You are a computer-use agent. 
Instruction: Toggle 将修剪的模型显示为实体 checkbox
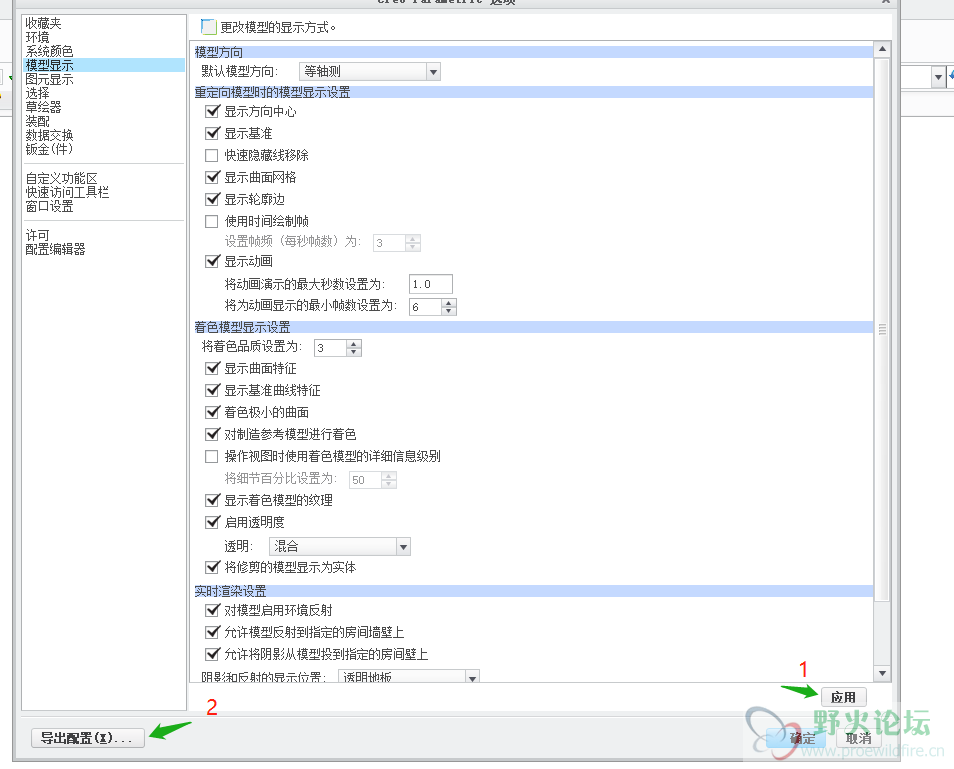pos(212,567)
